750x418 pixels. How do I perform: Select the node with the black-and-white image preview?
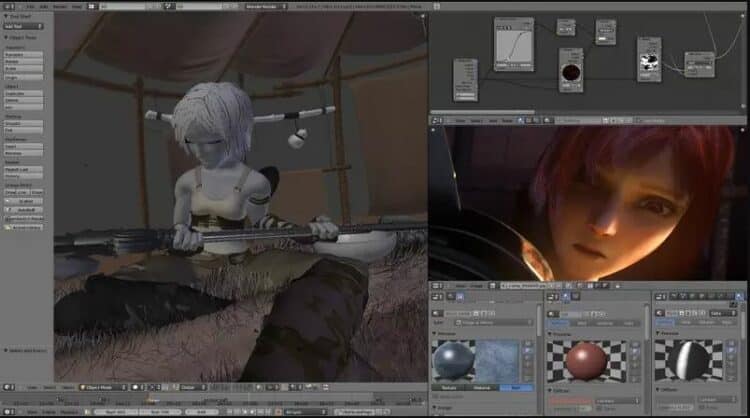click(649, 59)
